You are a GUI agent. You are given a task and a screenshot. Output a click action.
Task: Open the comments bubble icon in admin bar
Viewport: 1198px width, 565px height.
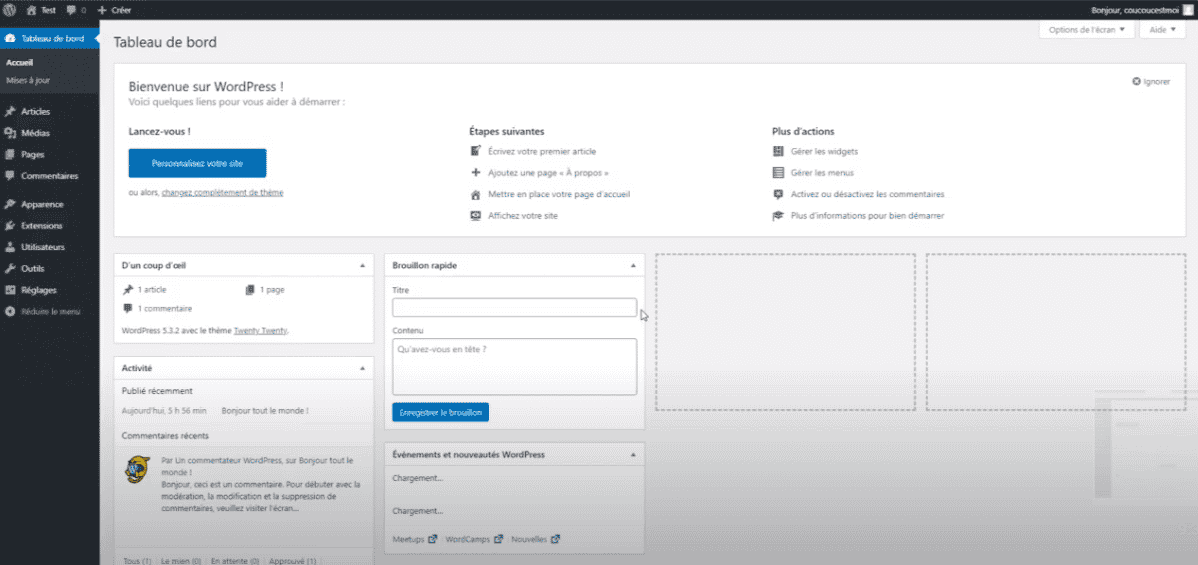click(71, 10)
